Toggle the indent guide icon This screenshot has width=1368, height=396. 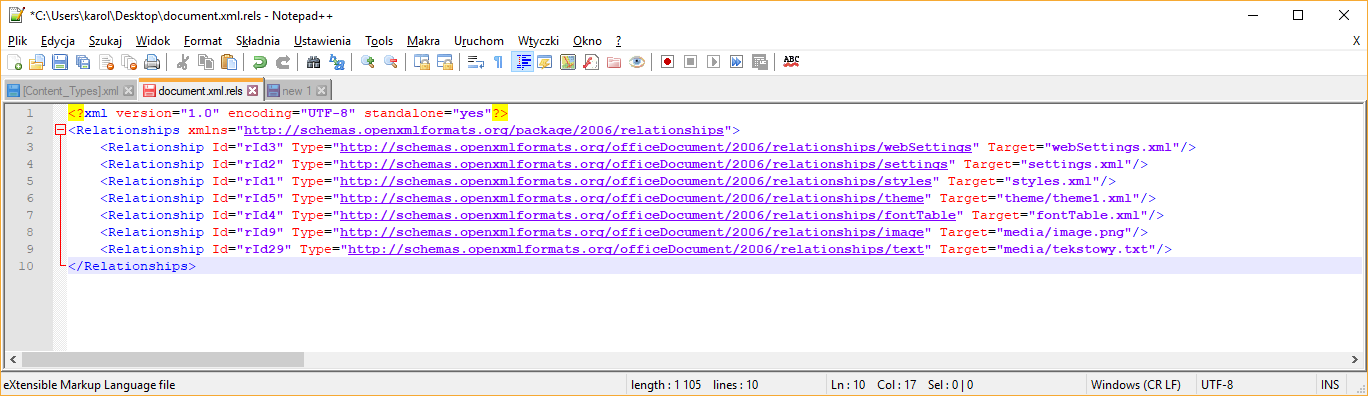pos(521,62)
